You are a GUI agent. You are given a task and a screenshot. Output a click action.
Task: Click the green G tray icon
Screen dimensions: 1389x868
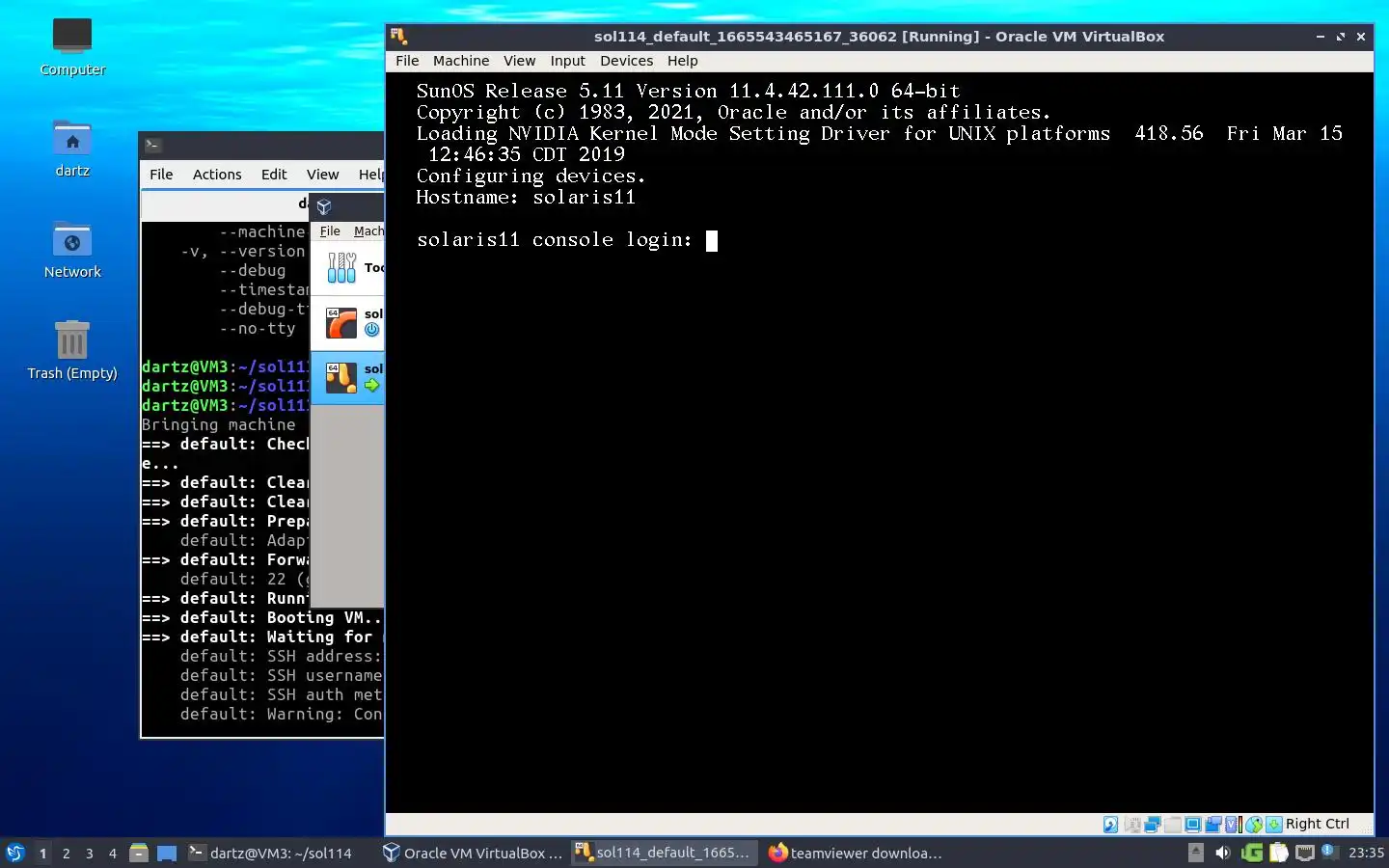pos(1252,853)
